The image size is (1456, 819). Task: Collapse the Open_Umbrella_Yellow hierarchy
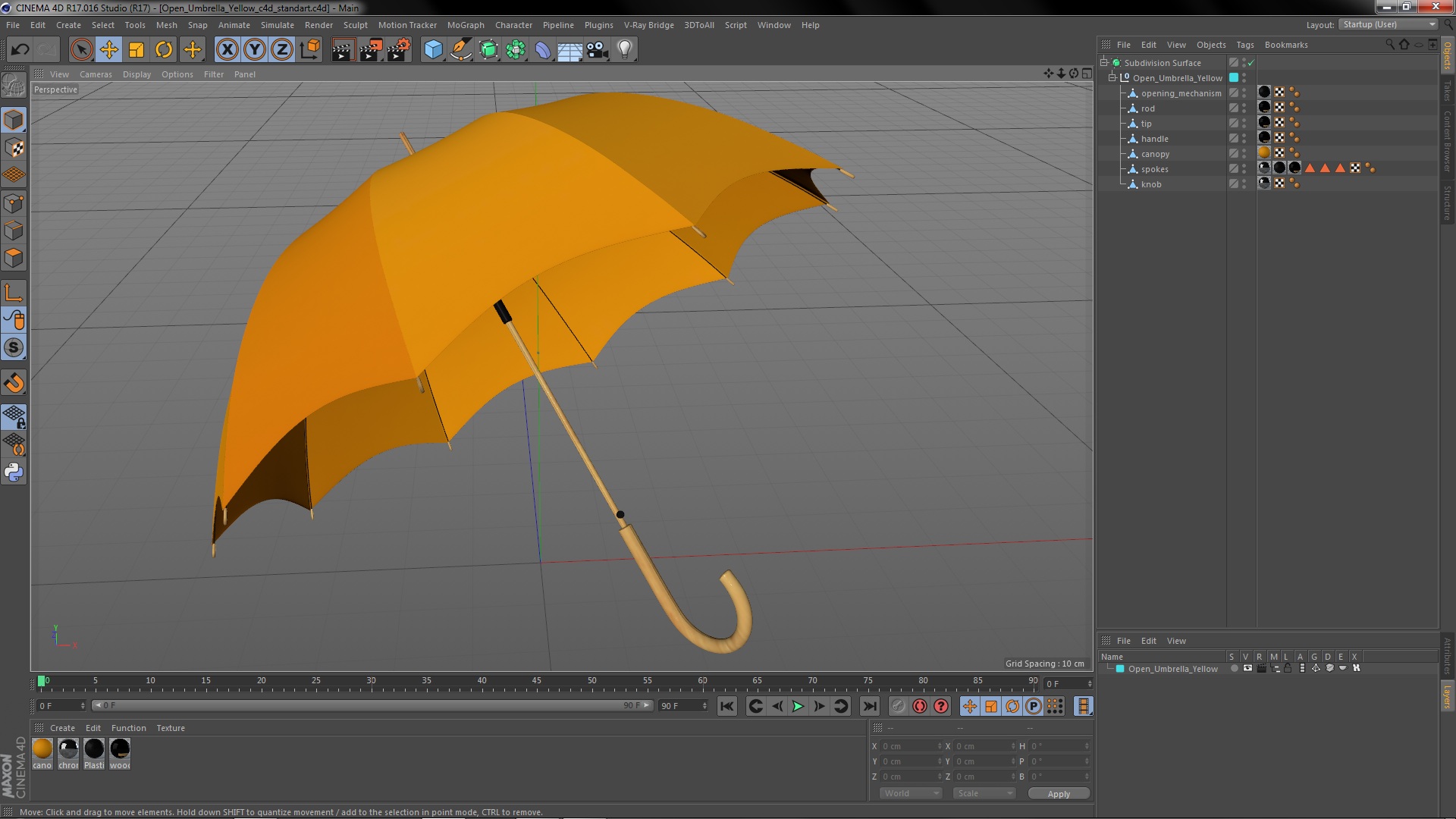(1112, 78)
